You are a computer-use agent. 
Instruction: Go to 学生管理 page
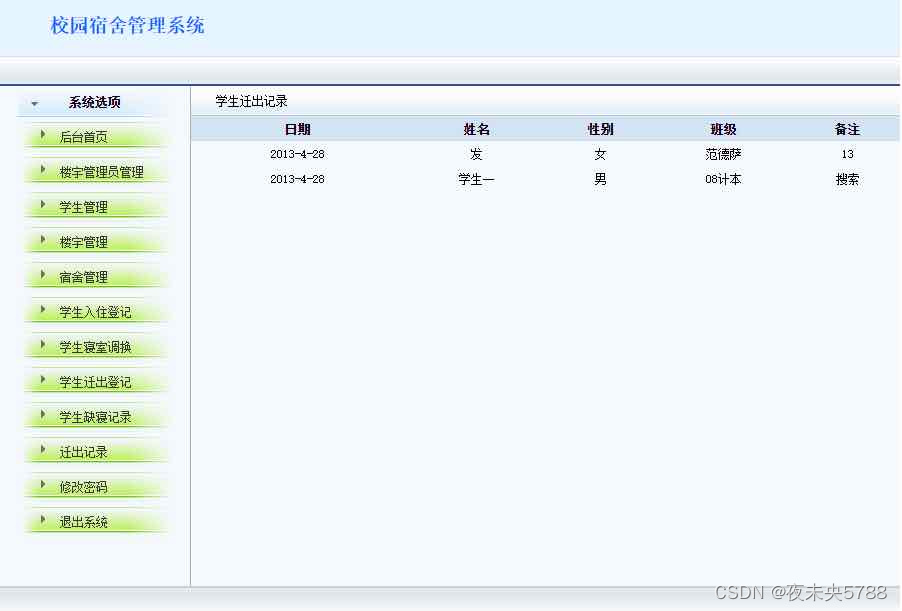click(83, 207)
